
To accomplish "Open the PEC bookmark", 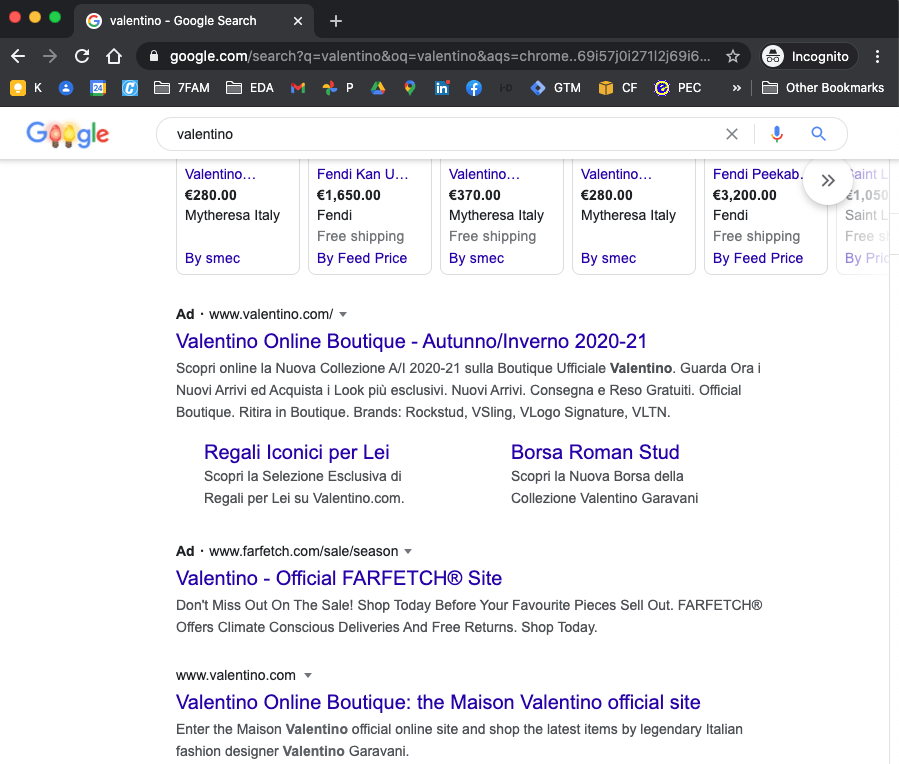I will pyautogui.click(x=678, y=88).
